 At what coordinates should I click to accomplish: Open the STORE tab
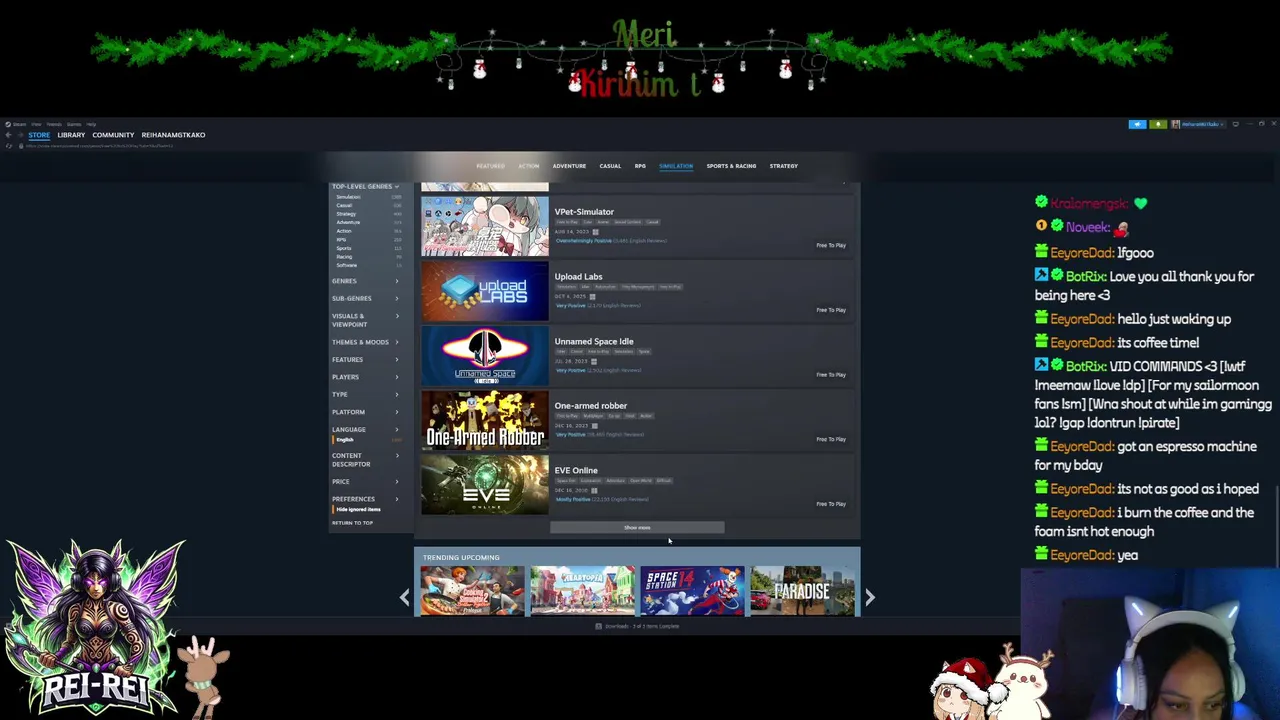[x=39, y=135]
